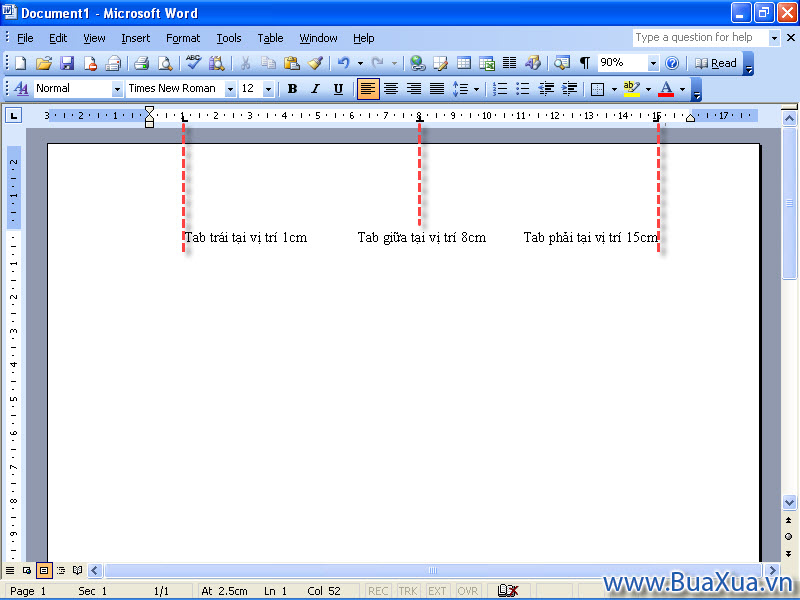Apply numbered list formatting

coord(499,89)
